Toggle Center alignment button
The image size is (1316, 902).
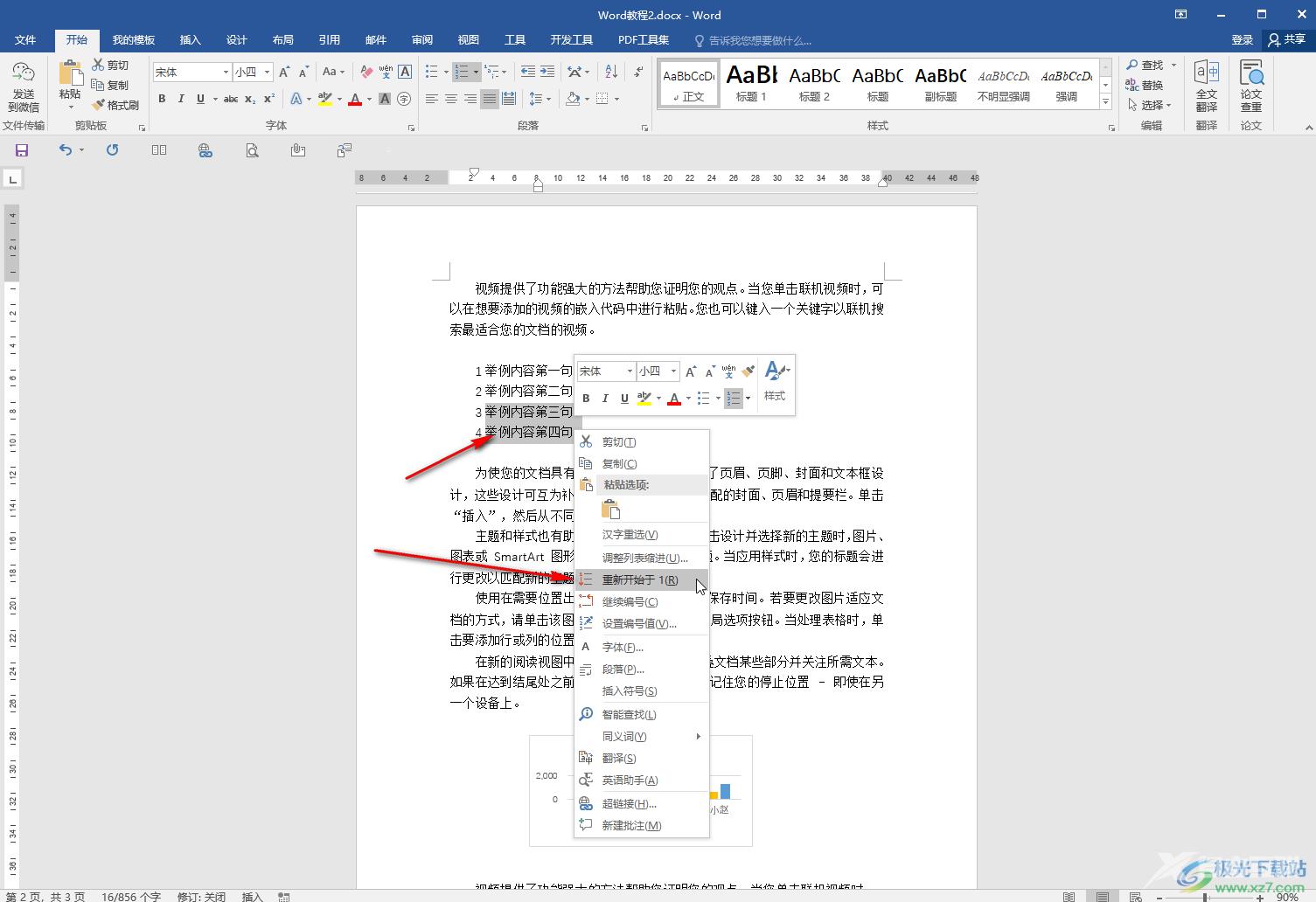[451, 99]
